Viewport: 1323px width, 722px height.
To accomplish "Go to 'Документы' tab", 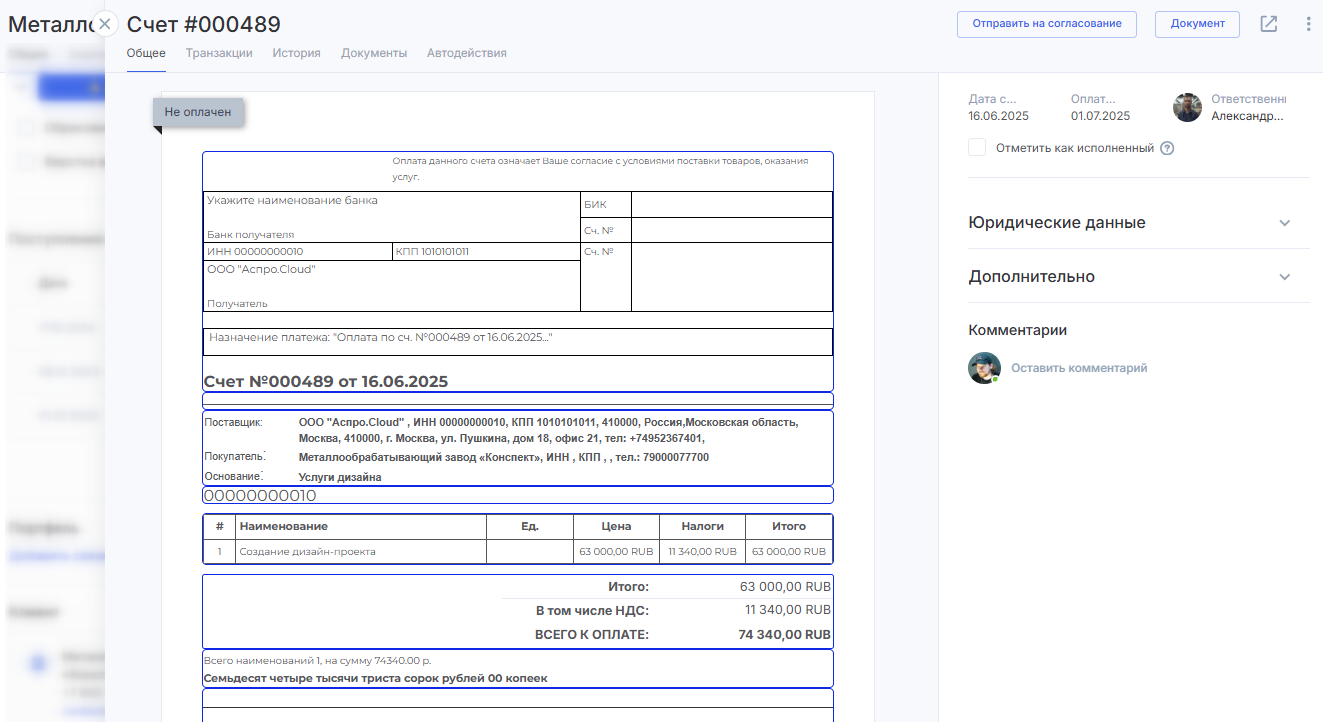I will point(374,53).
